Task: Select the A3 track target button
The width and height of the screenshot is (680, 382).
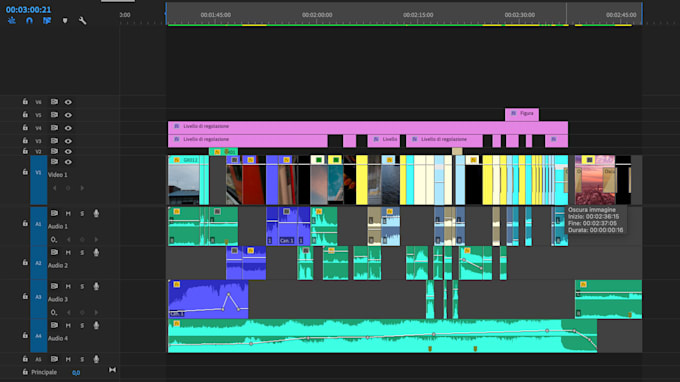Action: tap(39, 299)
